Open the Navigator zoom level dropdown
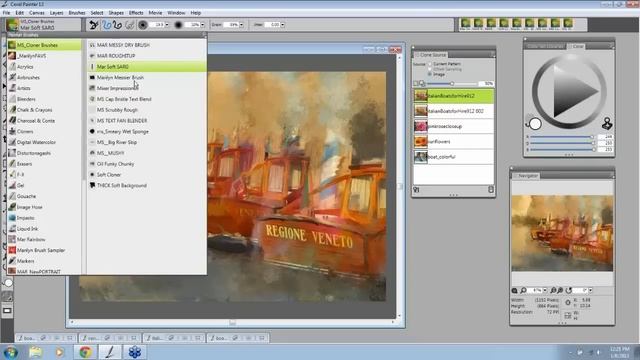The width and height of the screenshot is (640, 360). 545,290
